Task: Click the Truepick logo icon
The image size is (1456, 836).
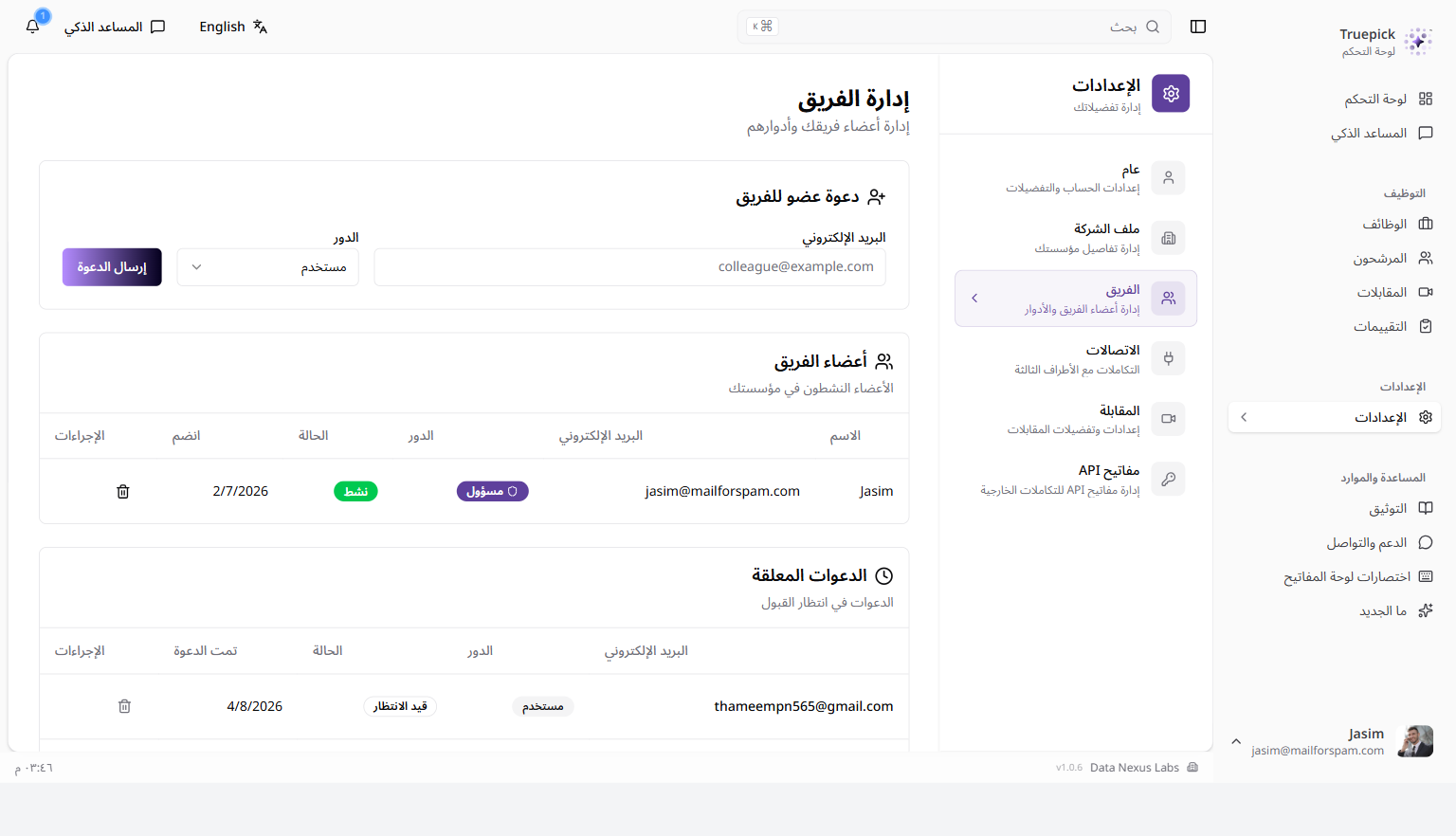Action: (x=1417, y=42)
